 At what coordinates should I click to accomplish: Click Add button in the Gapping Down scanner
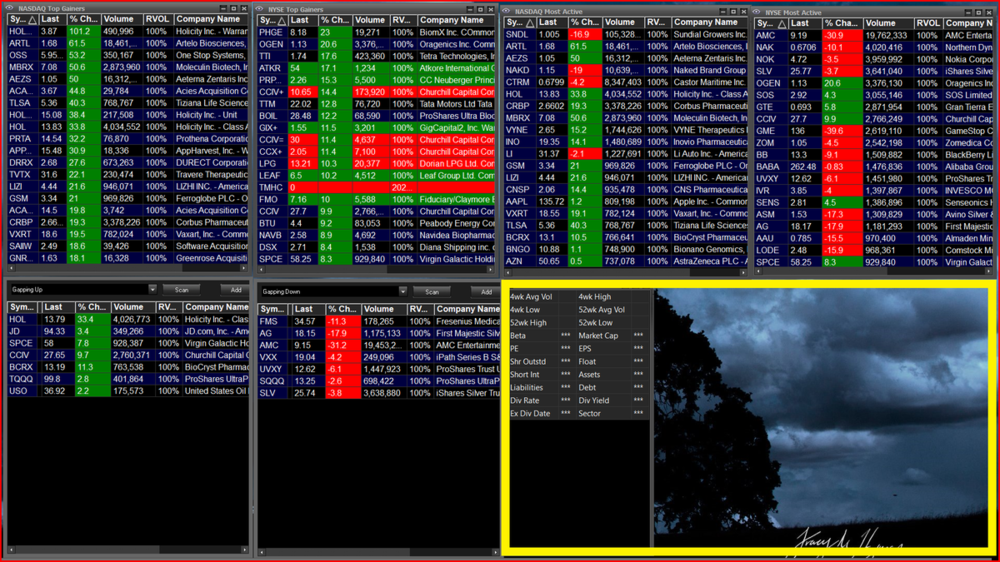click(x=486, y=292)
